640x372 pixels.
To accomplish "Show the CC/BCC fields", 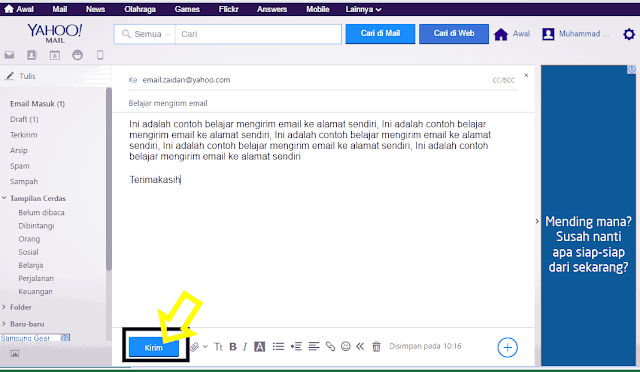I will 504,80.
